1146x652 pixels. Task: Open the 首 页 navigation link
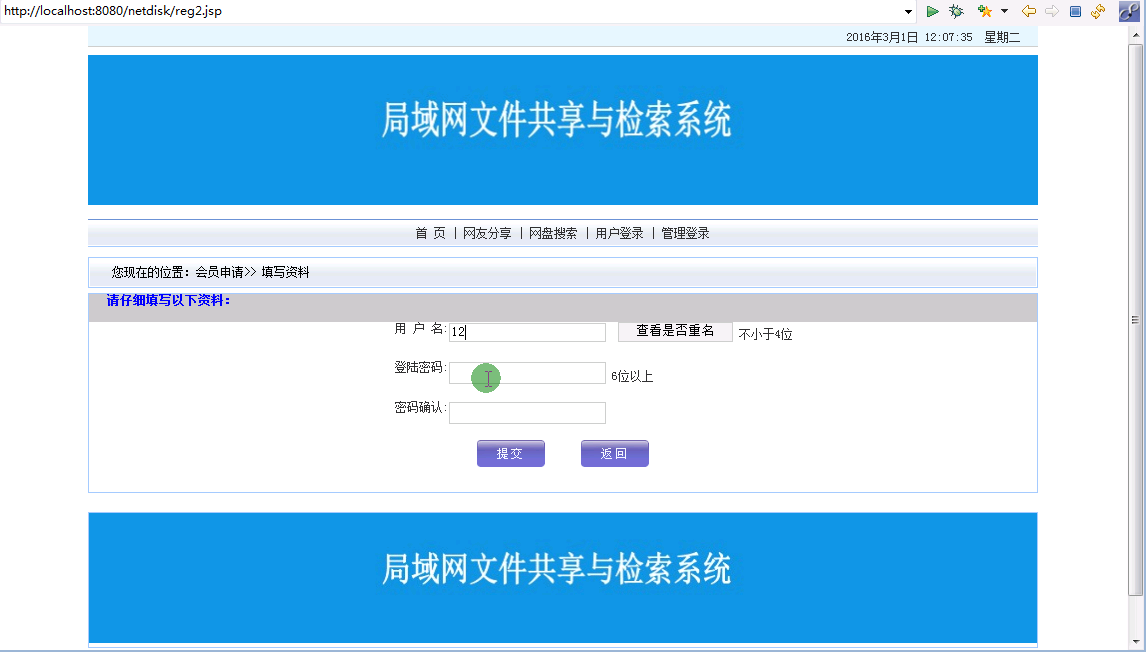coord(430,233)
